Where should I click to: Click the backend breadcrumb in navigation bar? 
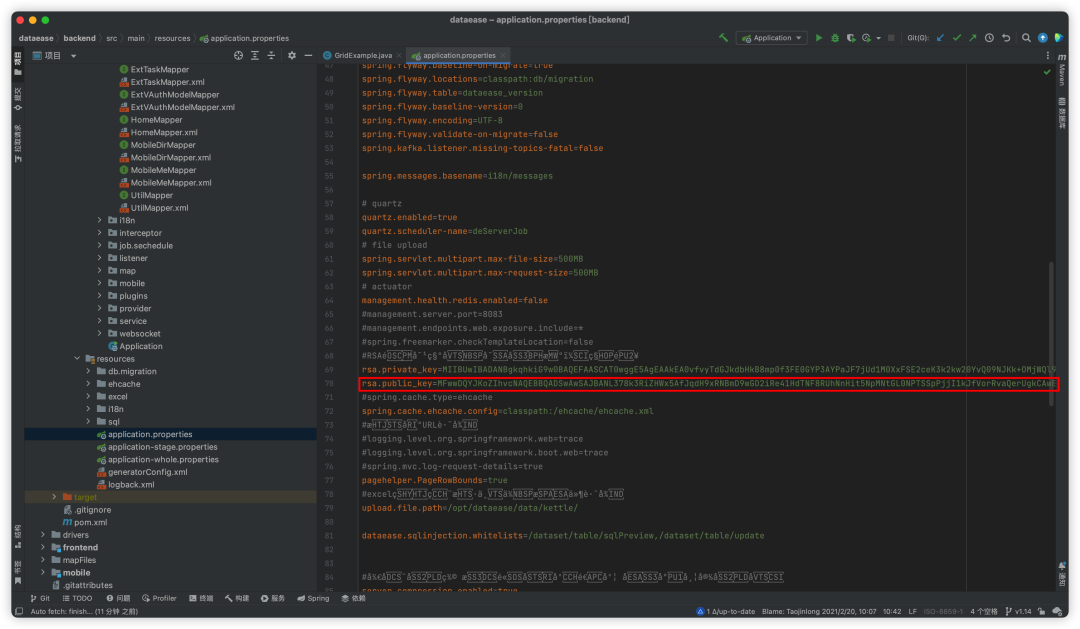tap(79, 38)
